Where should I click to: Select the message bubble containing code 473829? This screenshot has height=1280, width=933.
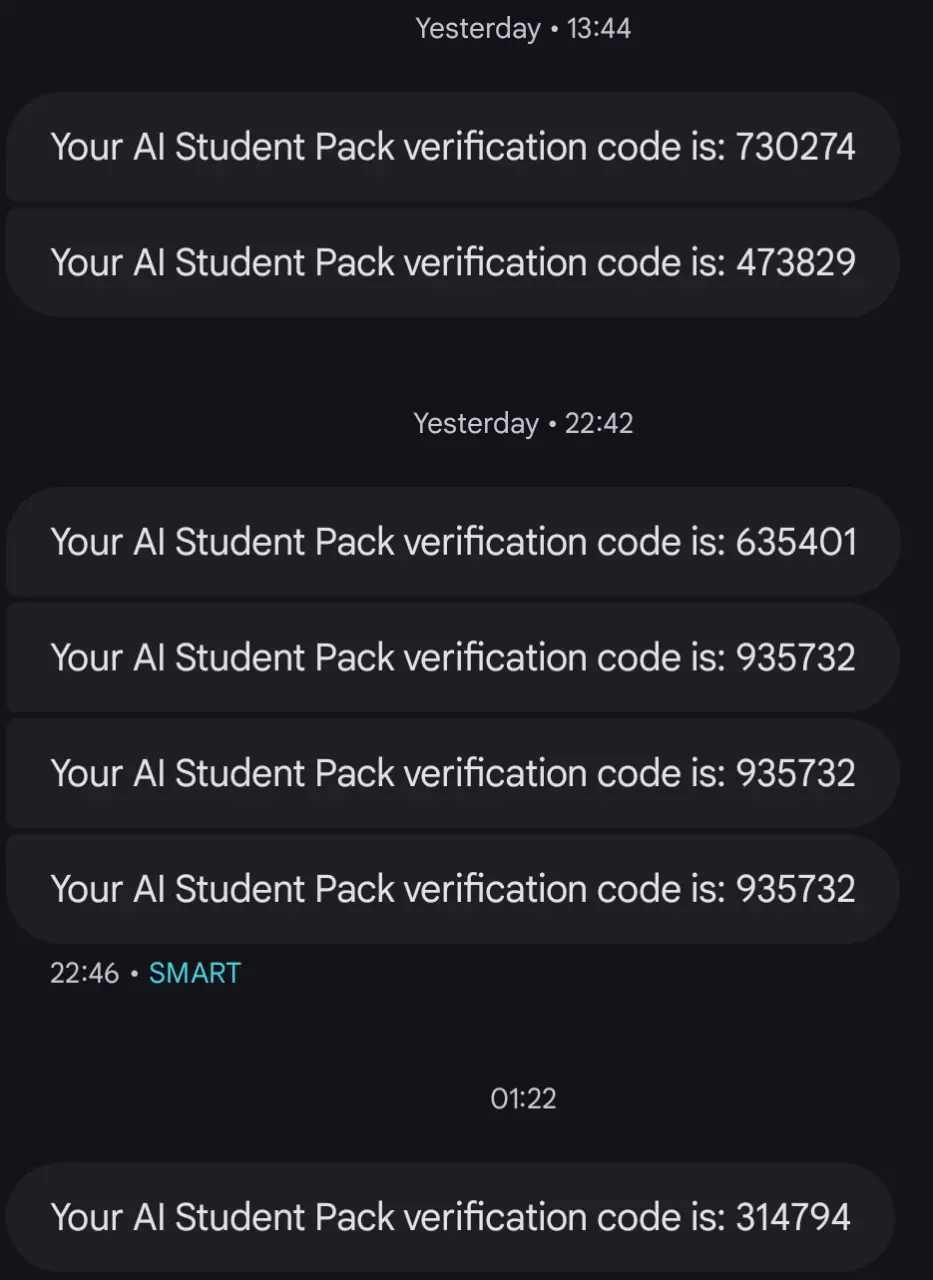pos(453,262)
